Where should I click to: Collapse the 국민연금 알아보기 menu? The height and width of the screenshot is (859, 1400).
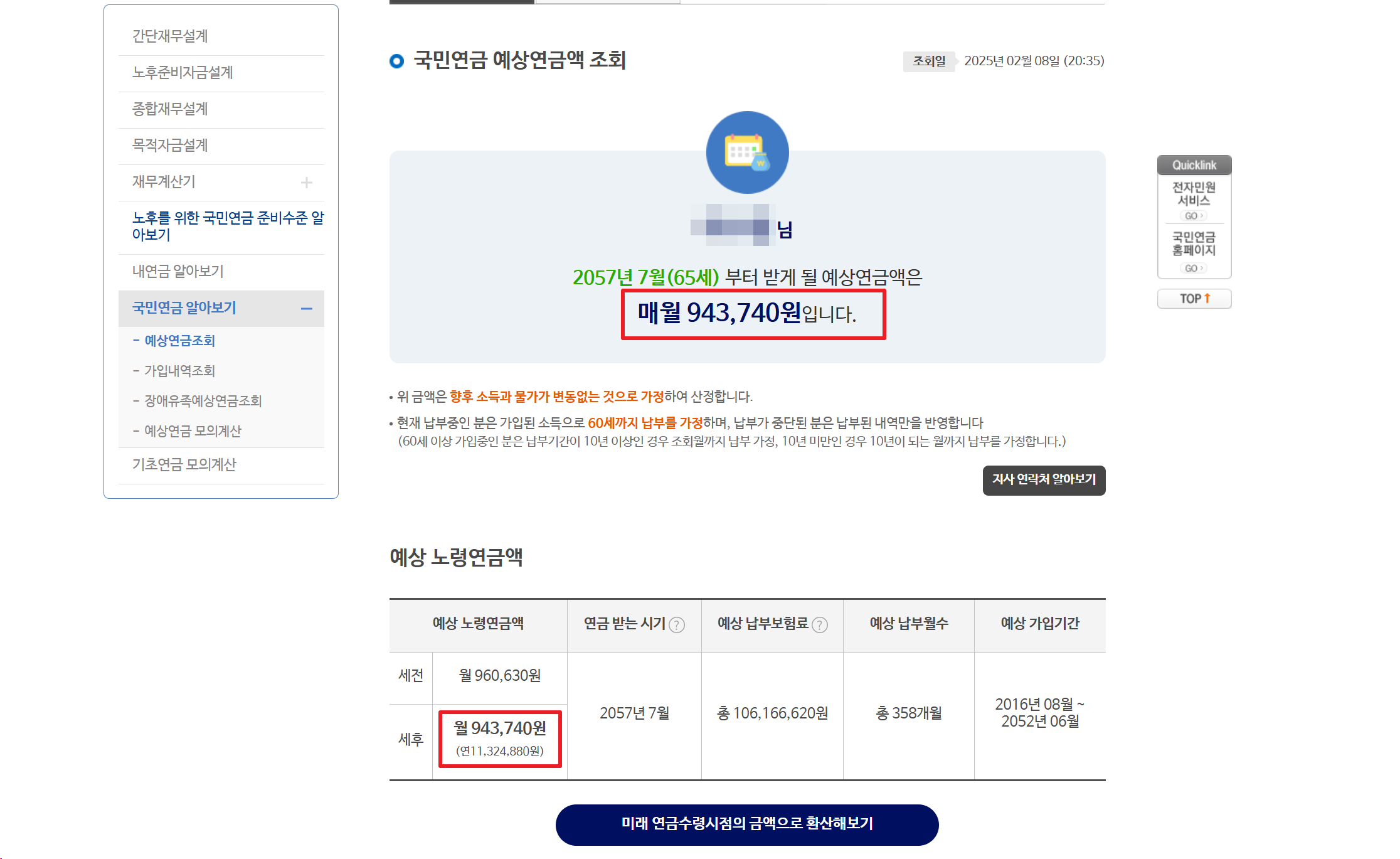tap(307, 309)
